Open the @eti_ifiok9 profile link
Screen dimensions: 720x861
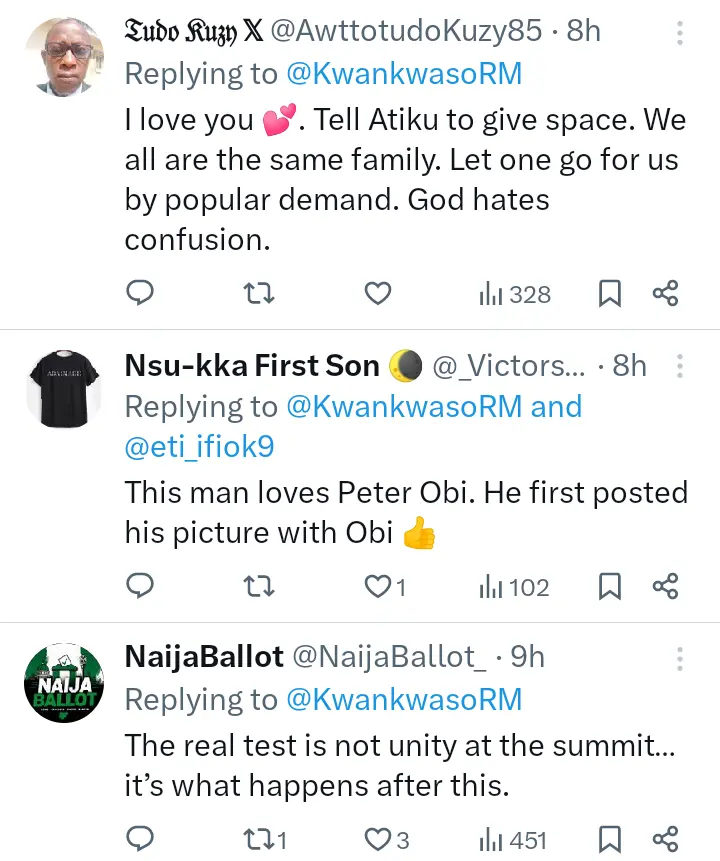[x=199, y=449]
